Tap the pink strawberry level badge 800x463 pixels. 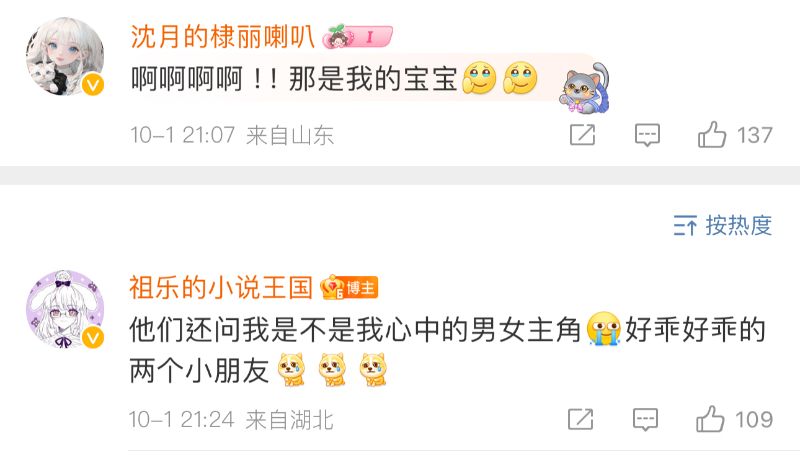[357, 36]
